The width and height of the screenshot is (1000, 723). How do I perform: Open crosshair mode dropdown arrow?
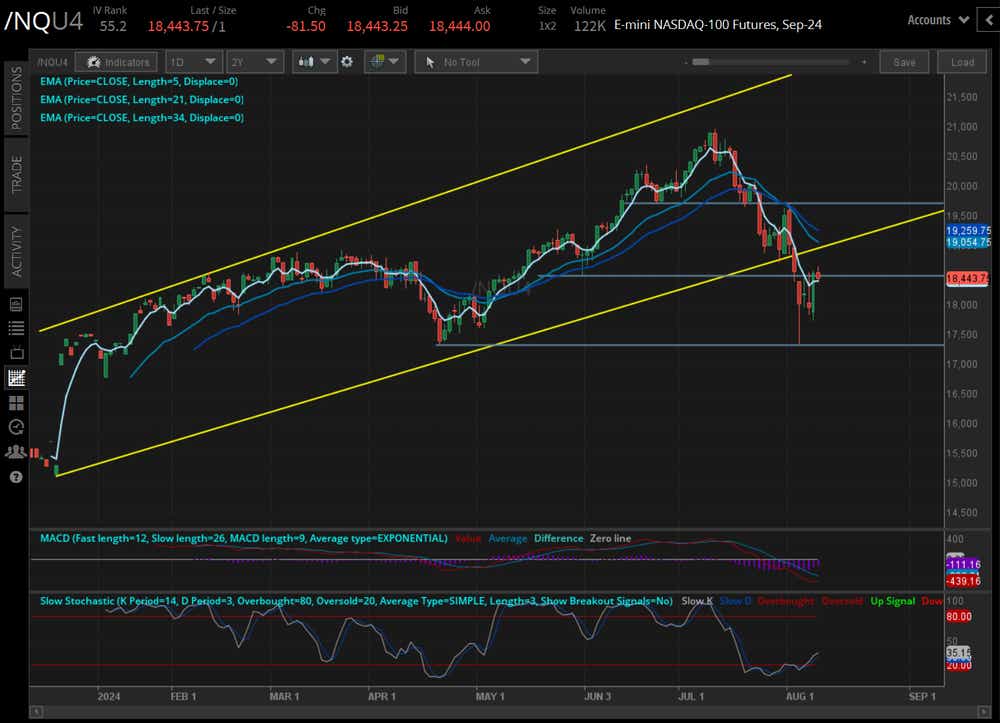pyautogui.click(x=393, y=62)
